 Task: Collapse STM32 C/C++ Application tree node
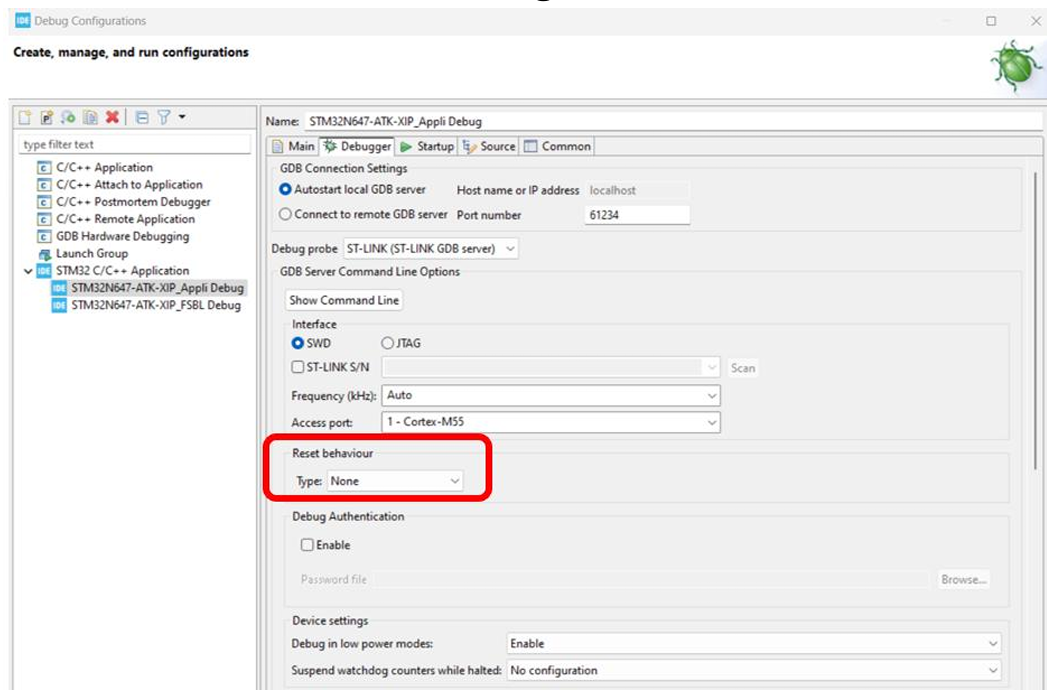pos(27,271)
